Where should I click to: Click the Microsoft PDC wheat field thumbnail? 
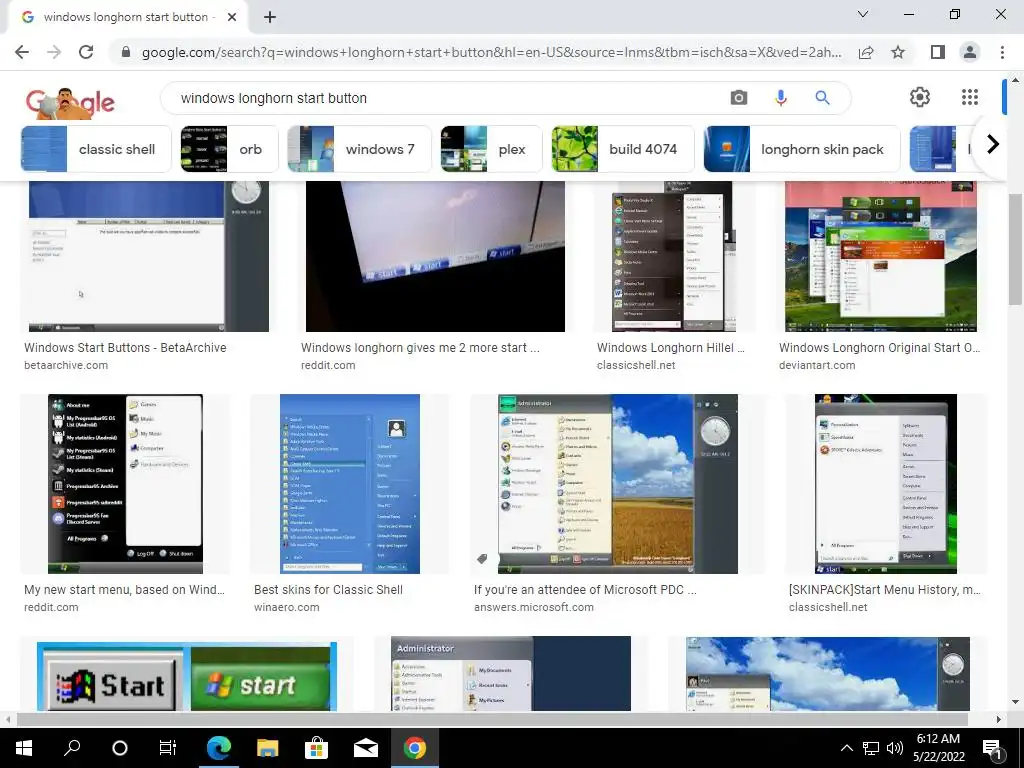618,484
